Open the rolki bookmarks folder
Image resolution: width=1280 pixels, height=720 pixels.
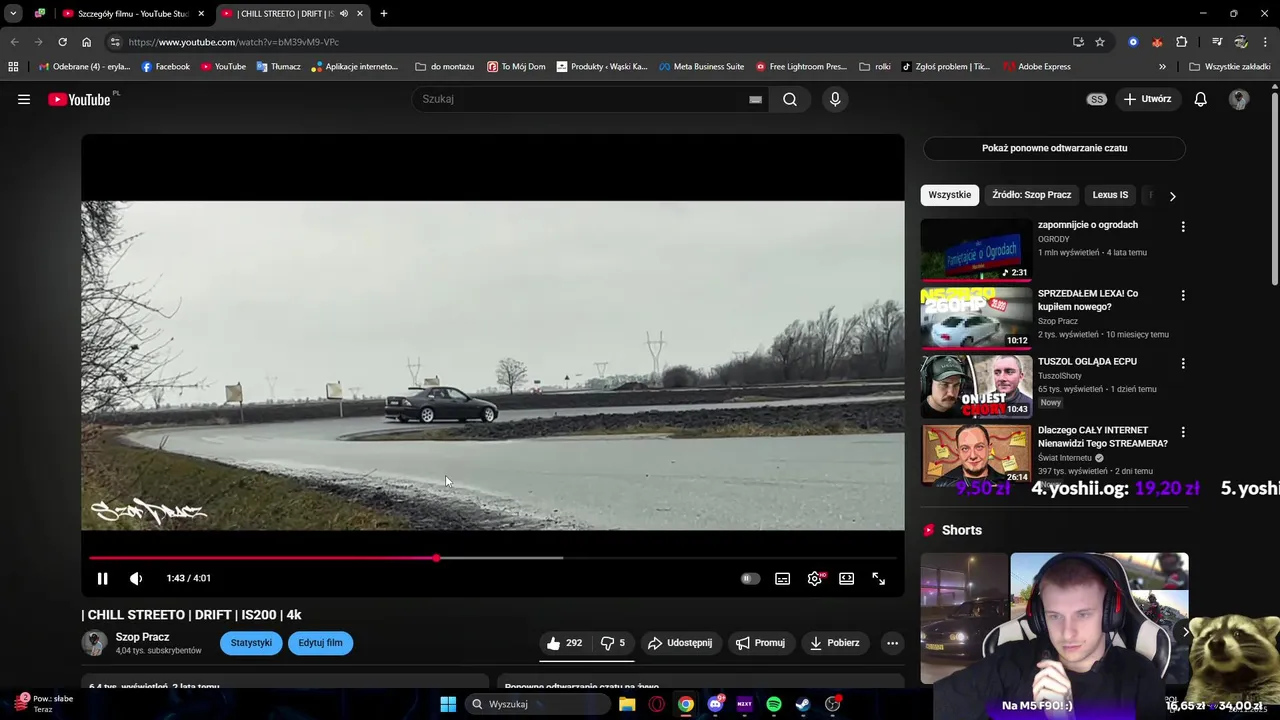[x=875, y=67]
